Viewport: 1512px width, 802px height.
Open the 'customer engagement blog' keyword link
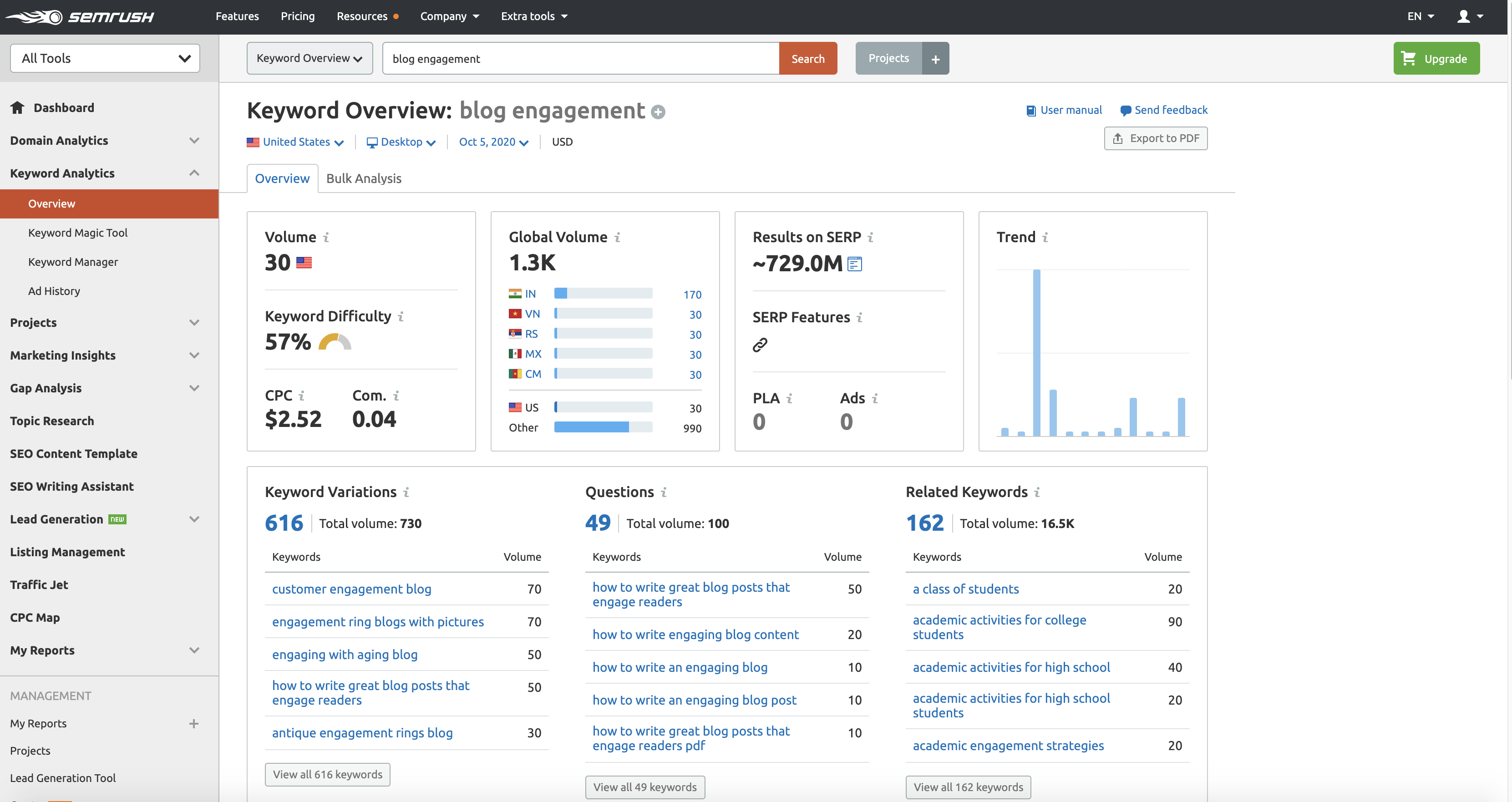pos(351,589)
